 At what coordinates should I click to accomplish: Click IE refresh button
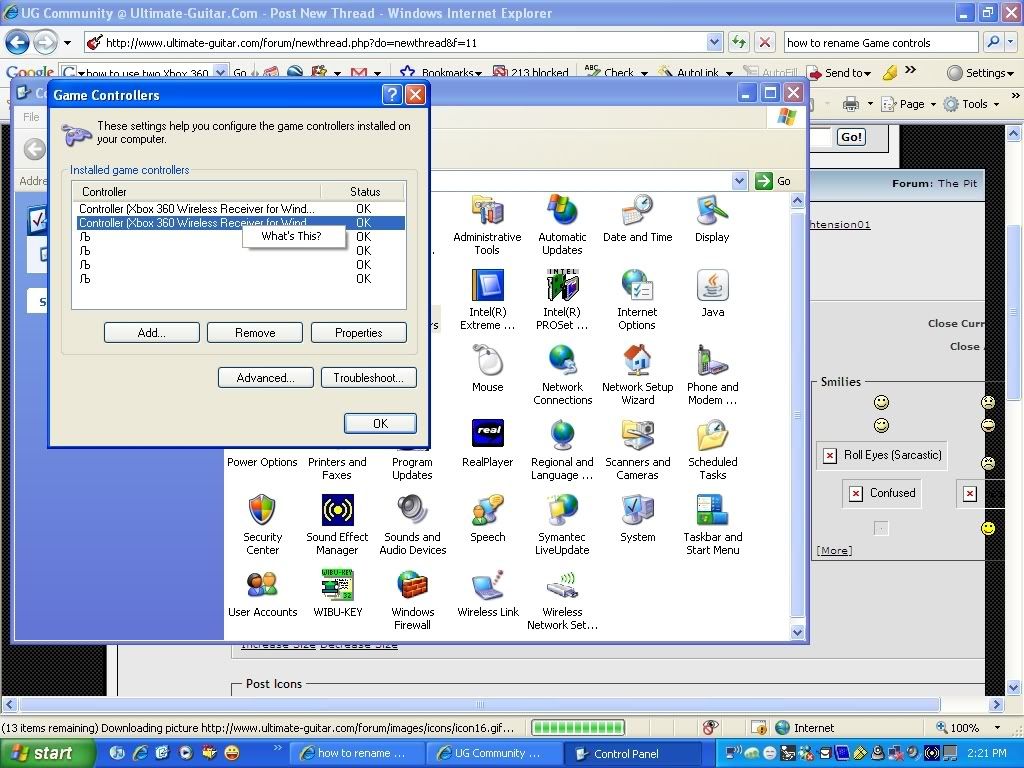click(739, 42)
